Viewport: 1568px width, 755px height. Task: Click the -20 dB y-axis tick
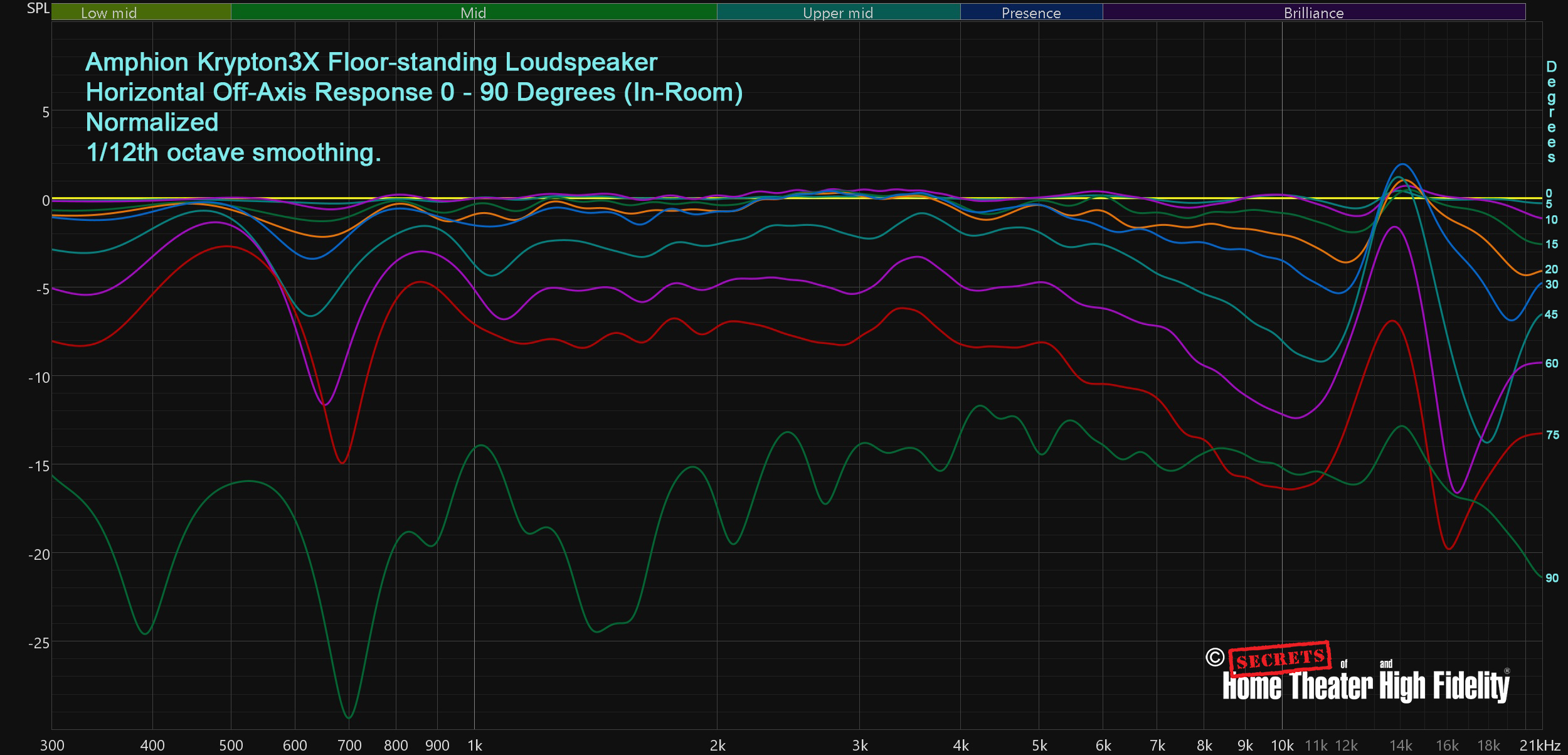[x=39, y=555]
